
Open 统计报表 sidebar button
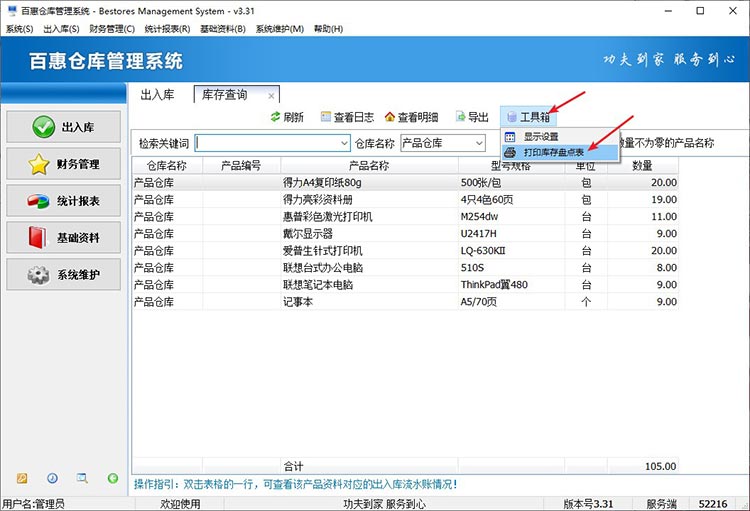pyautogui.click(x=64, y=201)
